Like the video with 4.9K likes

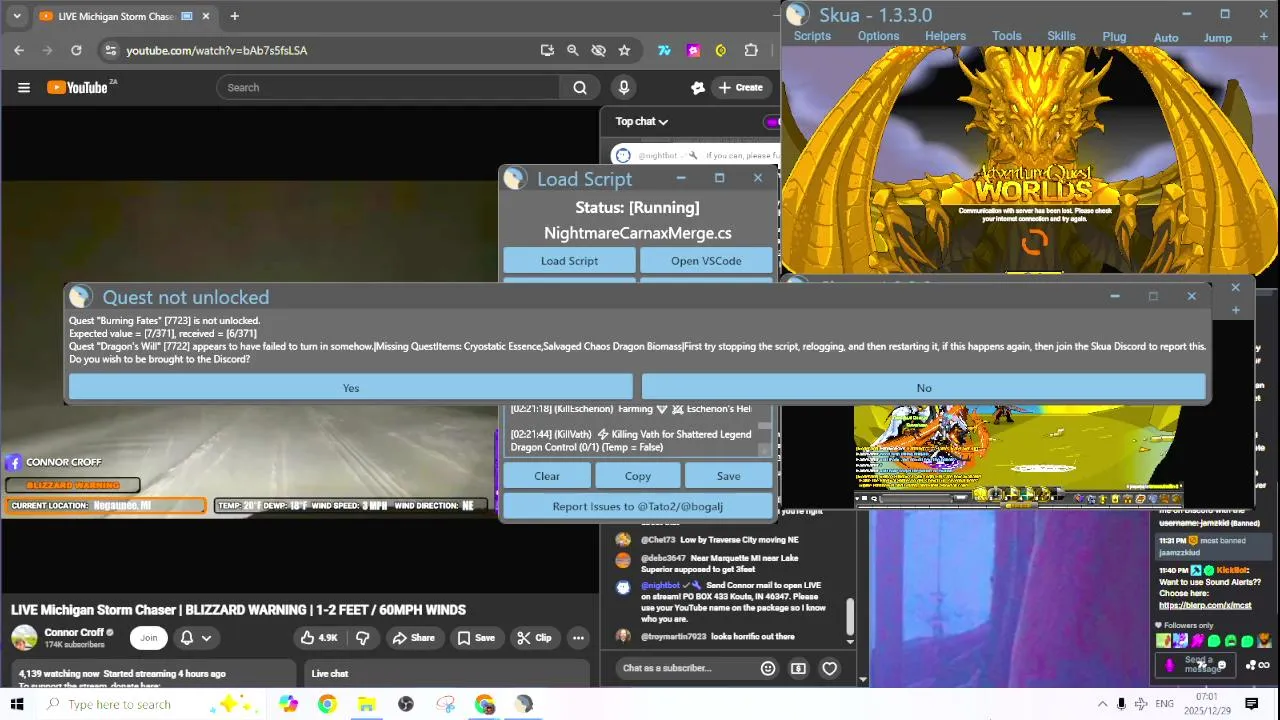[319, 637]
